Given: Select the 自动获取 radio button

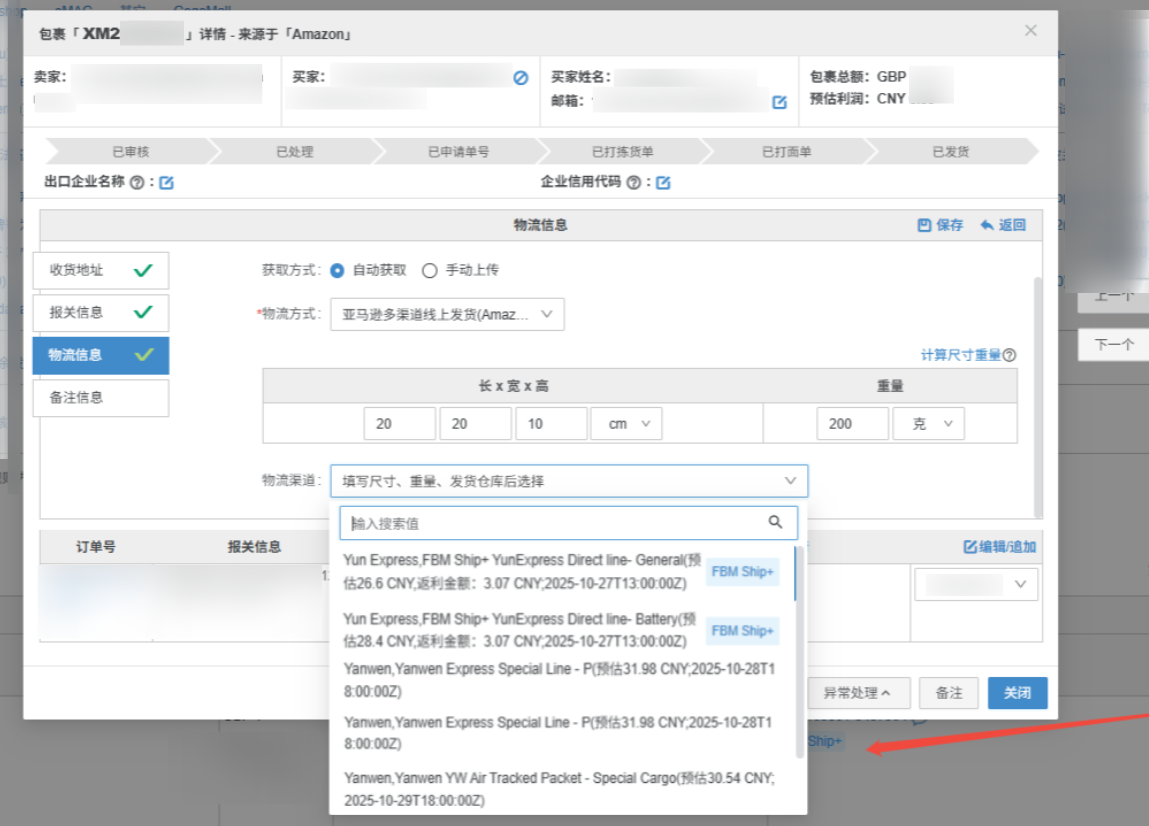Looking at the screenshot, I should click(337, 270).
